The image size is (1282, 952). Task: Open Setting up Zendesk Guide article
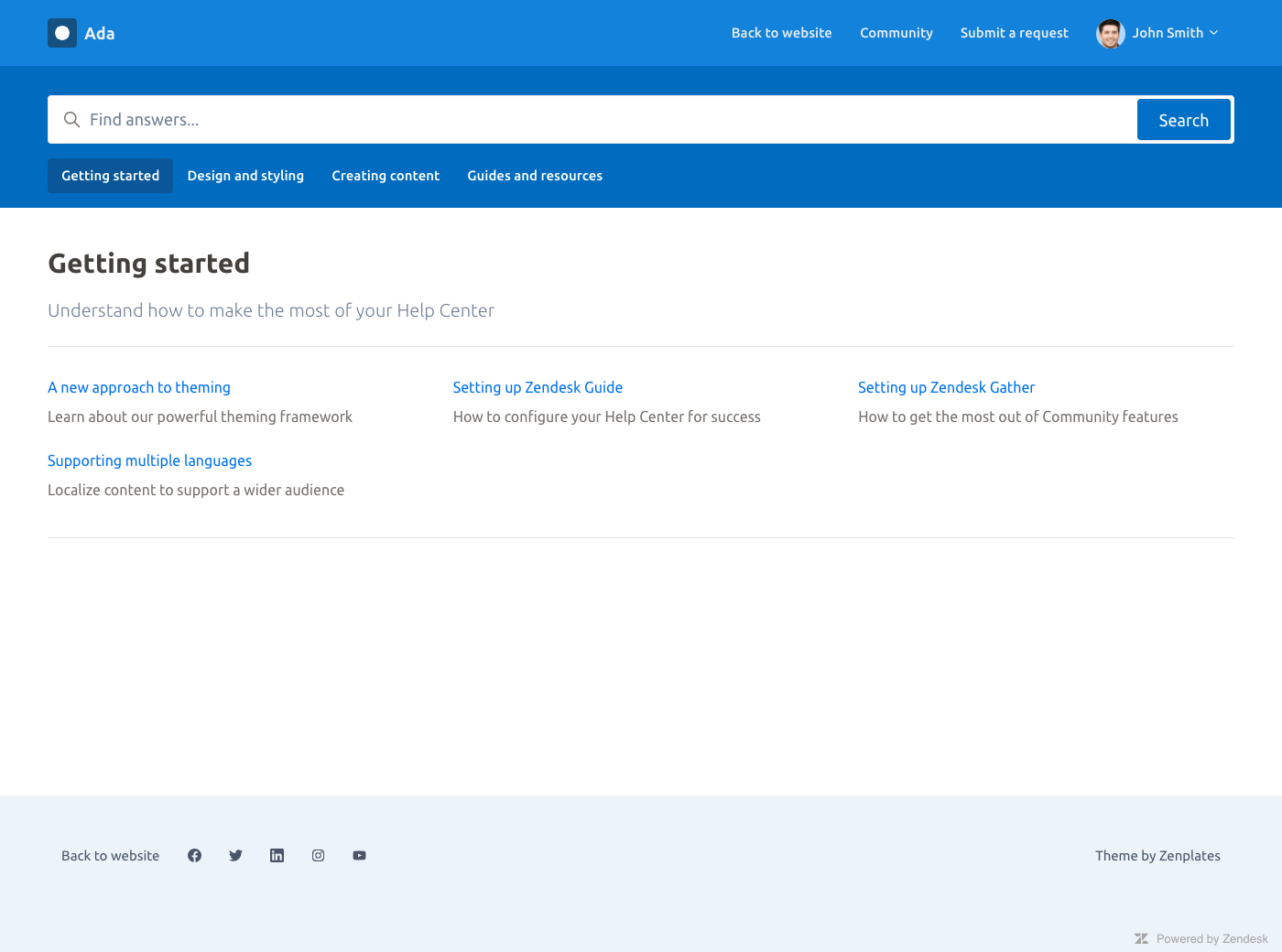pos(538,387)
